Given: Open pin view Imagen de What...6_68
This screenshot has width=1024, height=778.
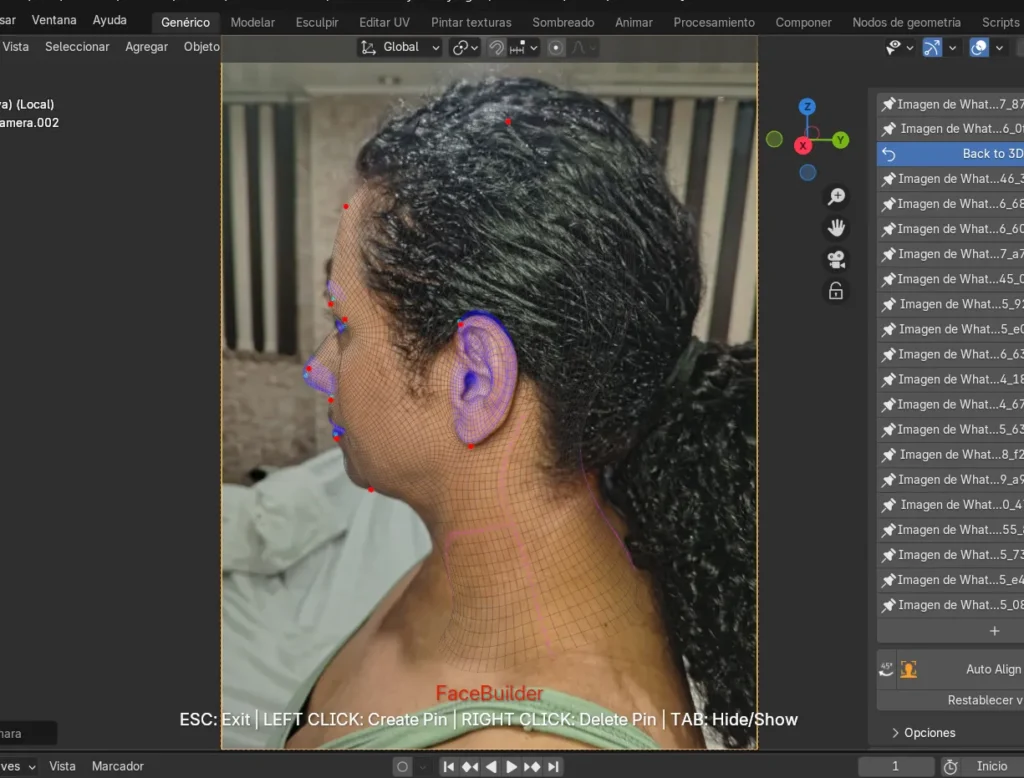Looking at the screenshot, I should 950,204.
